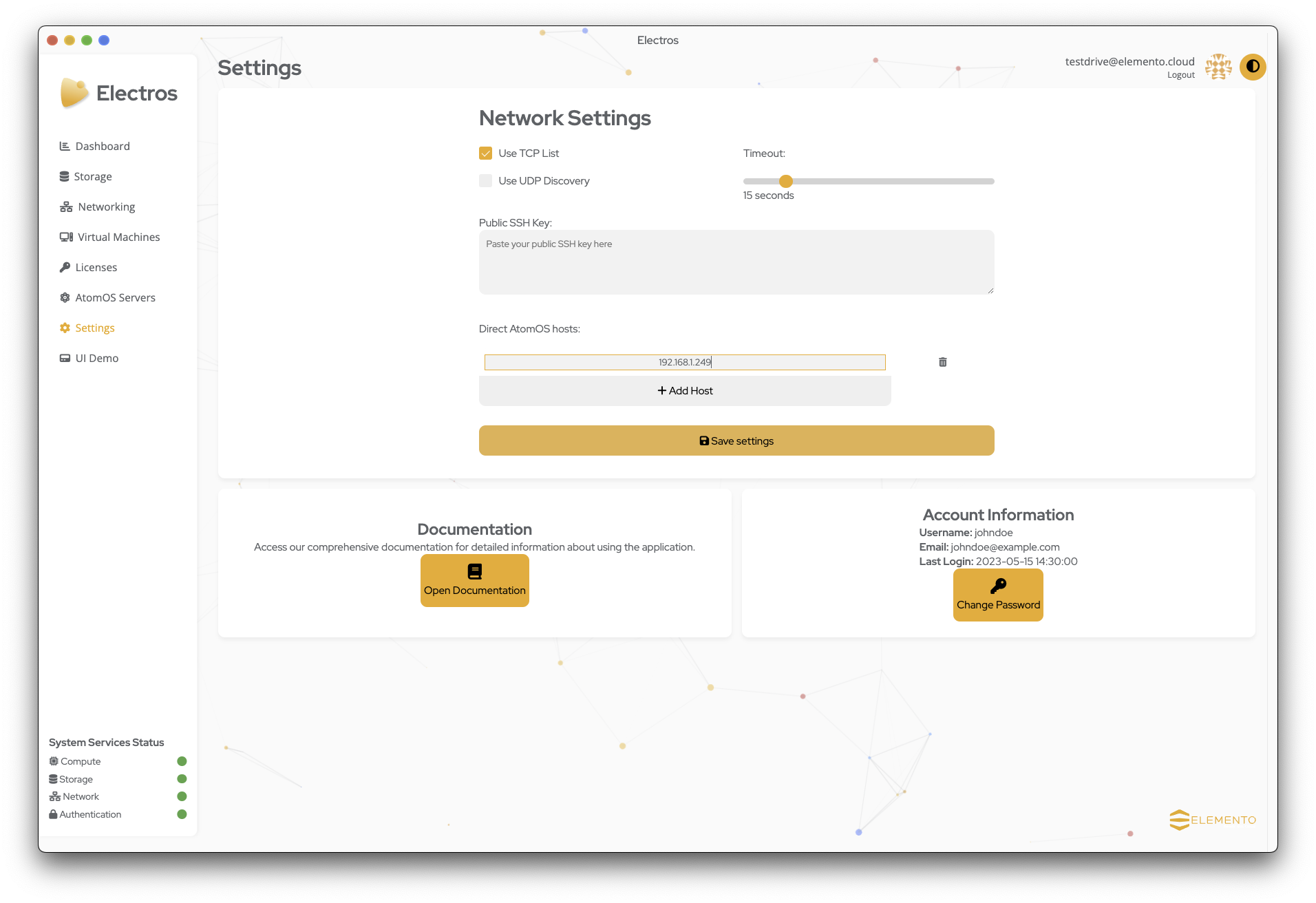This screenshot has width=1316, height=903.
Task: Click the Dashboard chart icon
Action: (65, 146)
